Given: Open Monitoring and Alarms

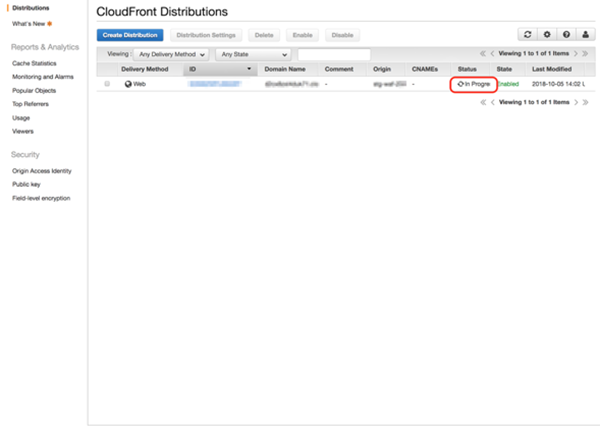Looking at the screenshot, I should [x=43, y=77].
